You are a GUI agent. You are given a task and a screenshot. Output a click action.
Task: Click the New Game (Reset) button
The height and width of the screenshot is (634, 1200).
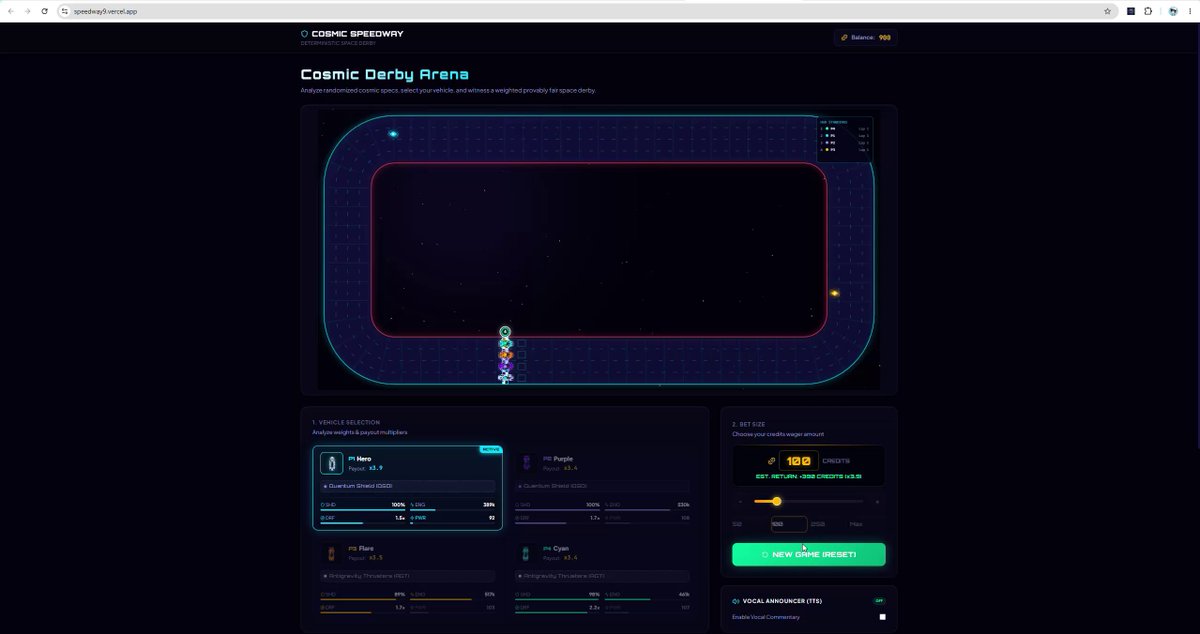pos(808,554)
